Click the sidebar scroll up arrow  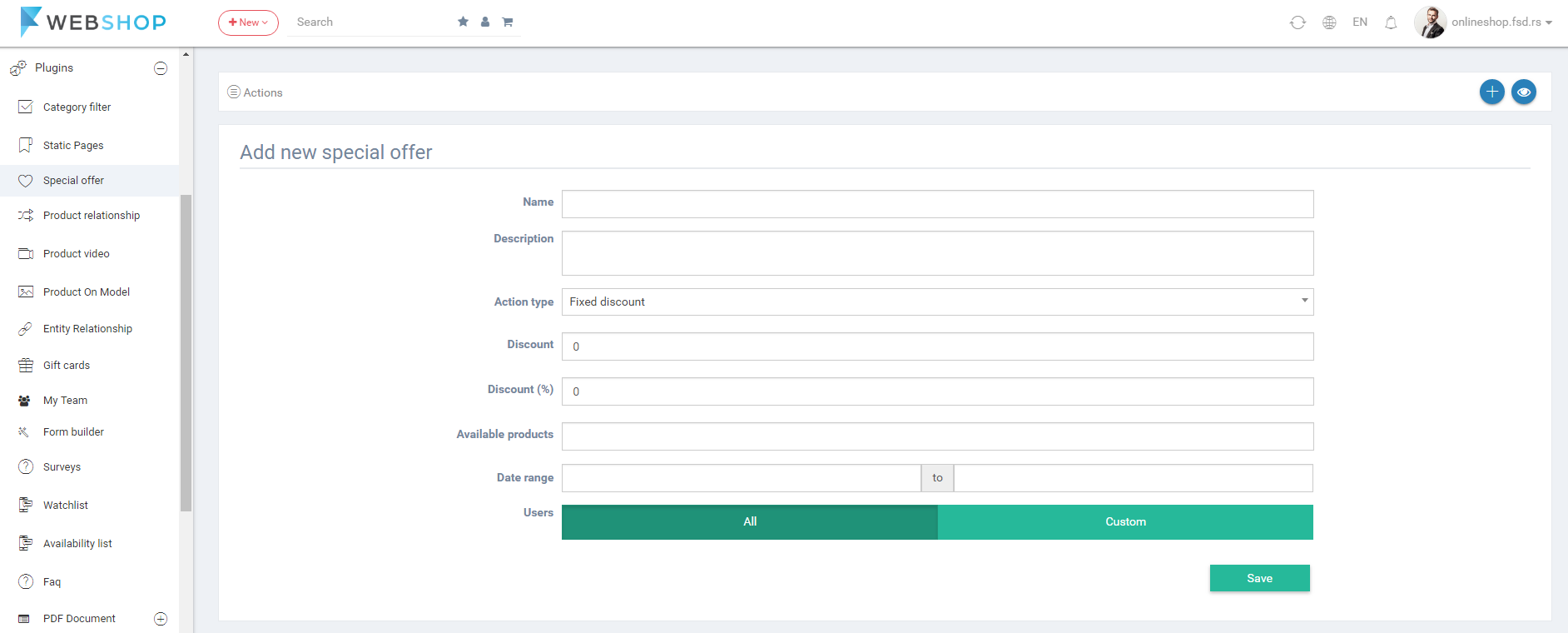186,54
